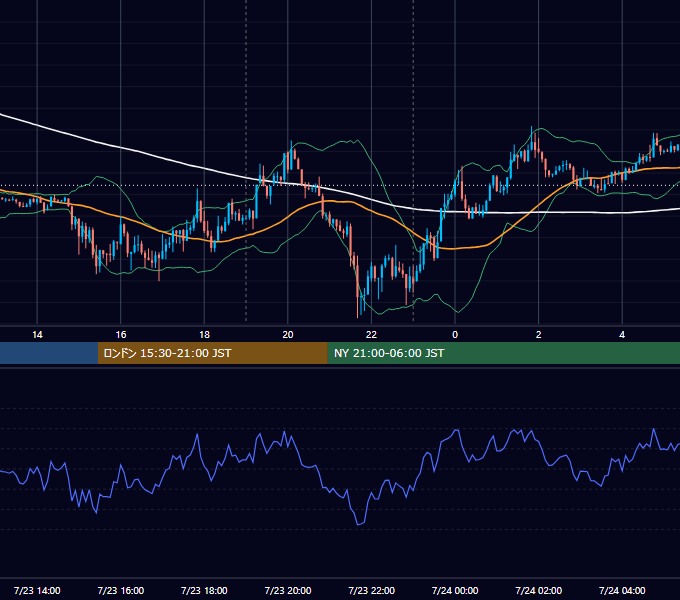Click the 7/23 20:00 date label

[288, 590]
